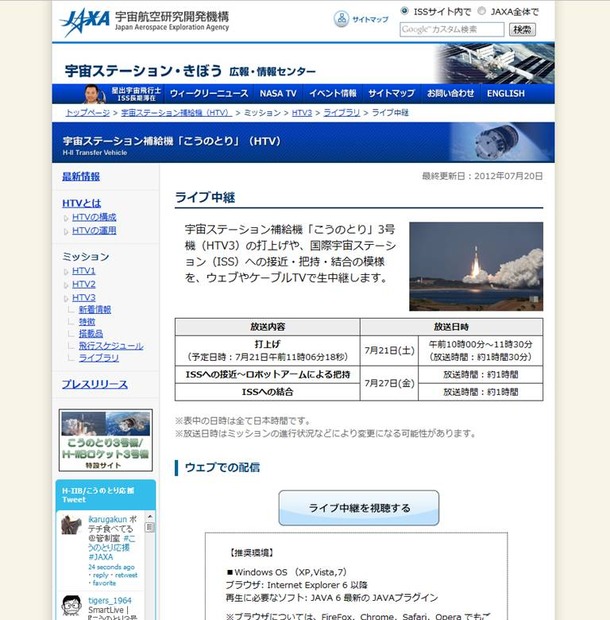Click the 7月21日(土) table cell
610x620 pixels.
[389, 351]
